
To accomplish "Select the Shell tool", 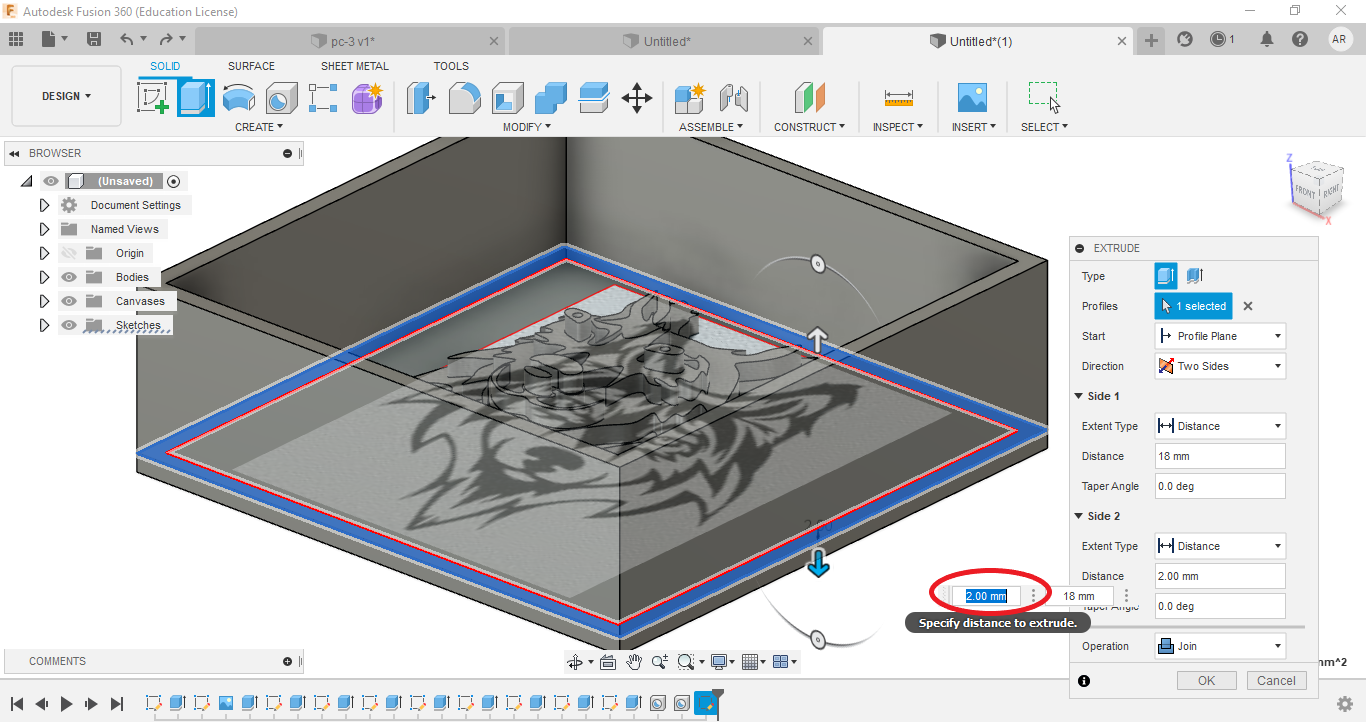I will pyautogui.click(x=507, y=98).
